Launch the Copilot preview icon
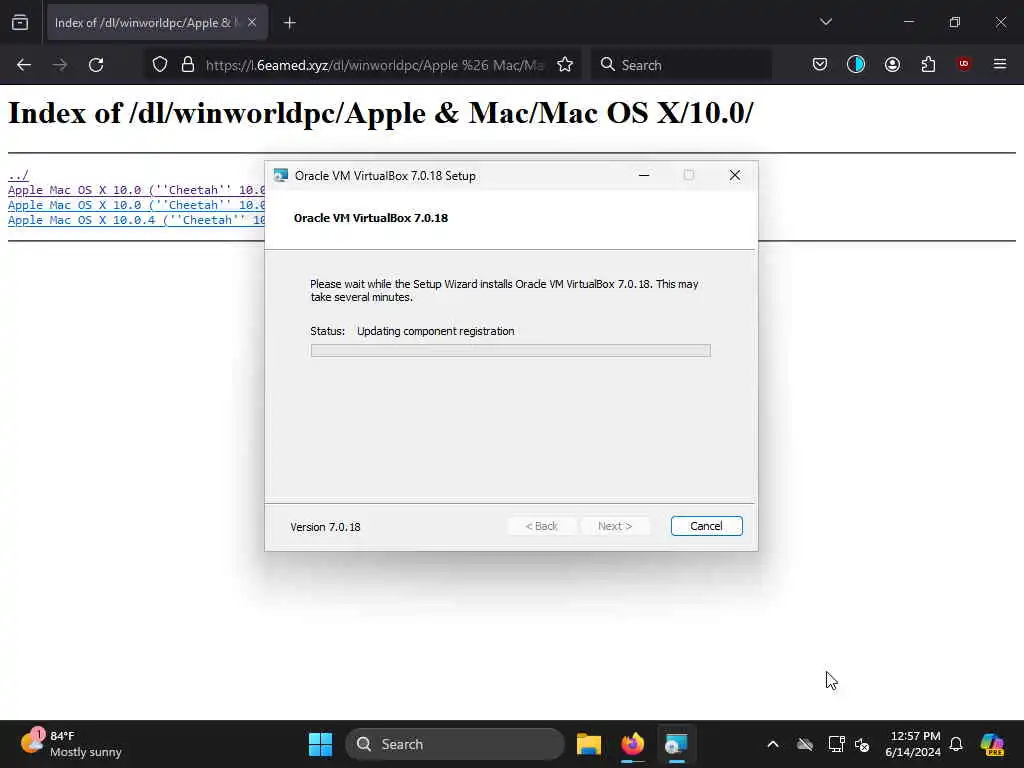The width and height of the screenshot is (1024, 768). (992, 744)
